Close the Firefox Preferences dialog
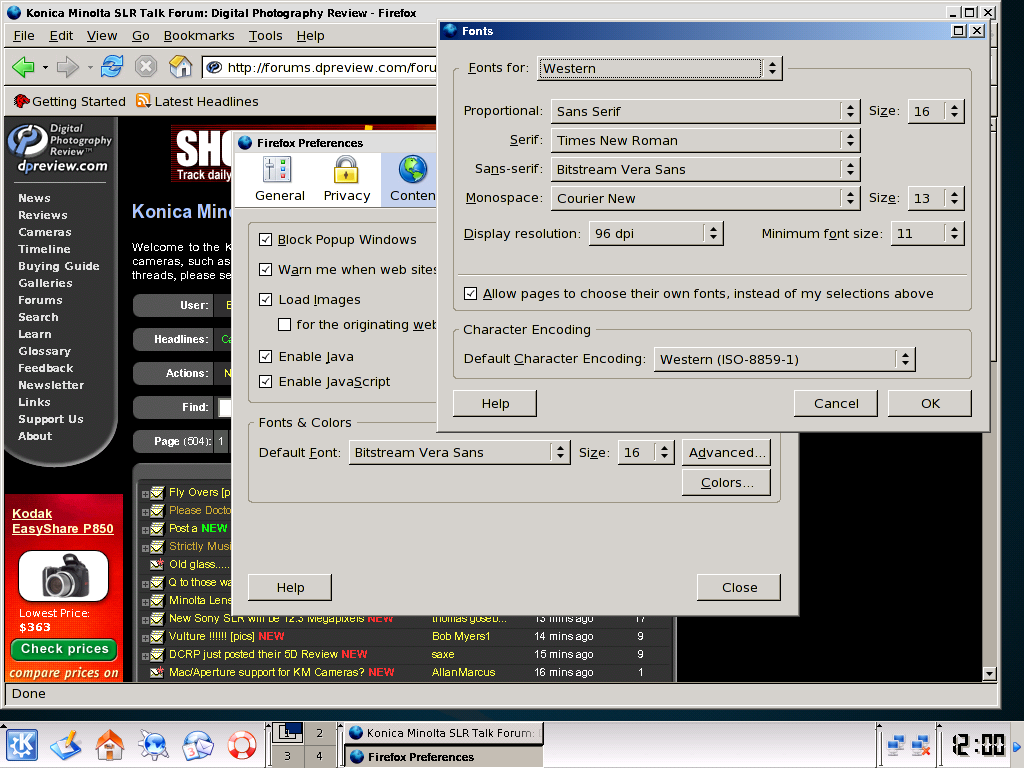The width and height of the screenshot is (1024, 768). click(x=739, y=587)
